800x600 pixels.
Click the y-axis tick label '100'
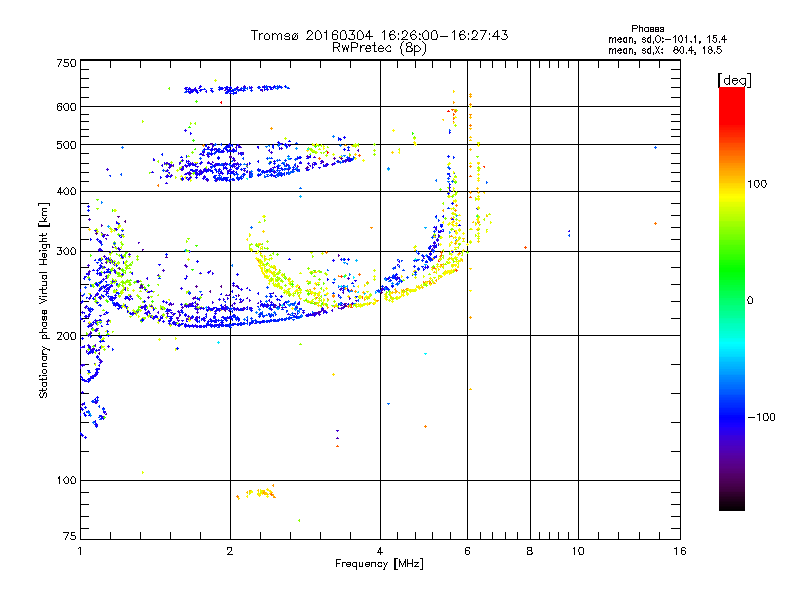click(x=67, y=481)
